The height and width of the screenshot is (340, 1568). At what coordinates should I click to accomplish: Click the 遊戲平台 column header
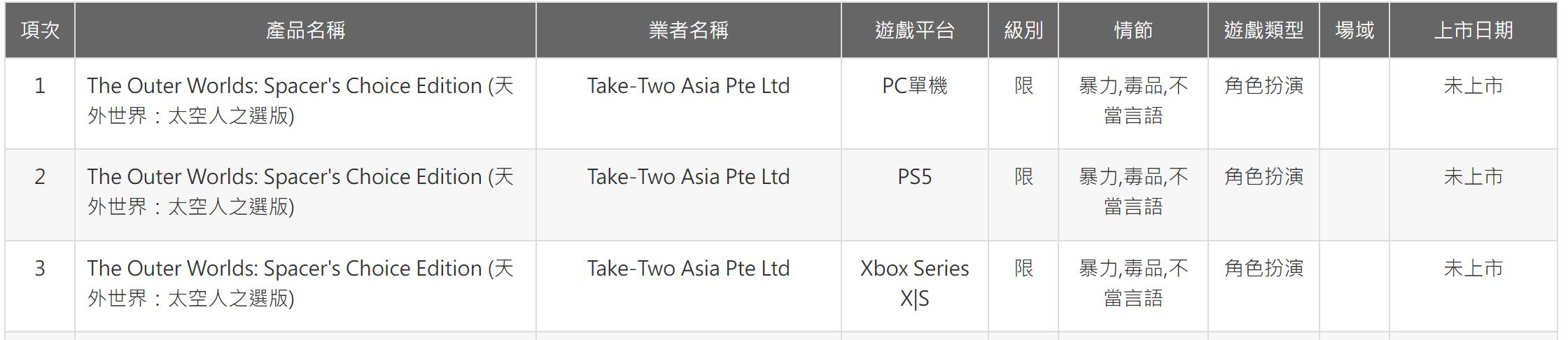[x=915, y=30]
